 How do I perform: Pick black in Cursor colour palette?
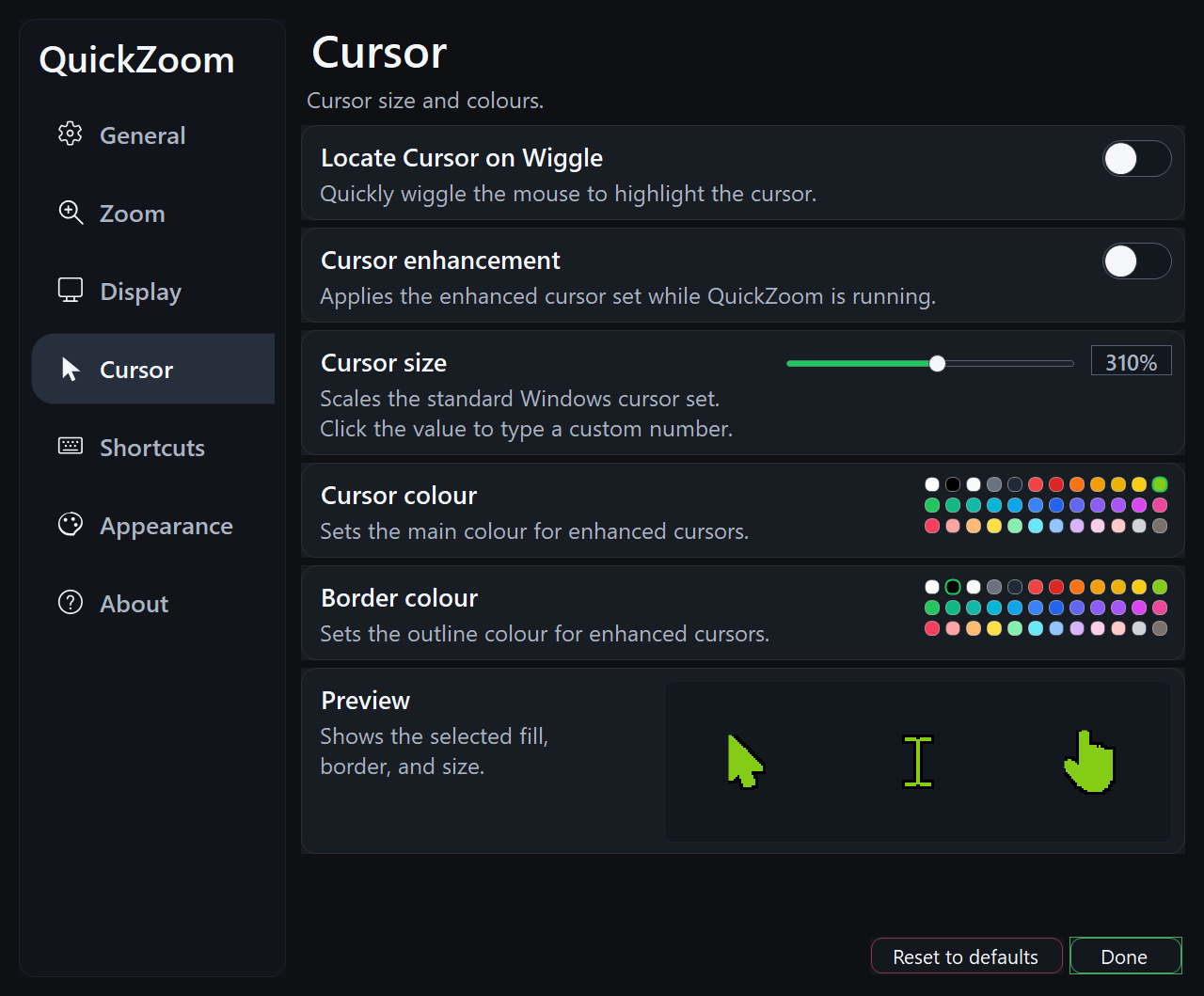tap(953, 484)
